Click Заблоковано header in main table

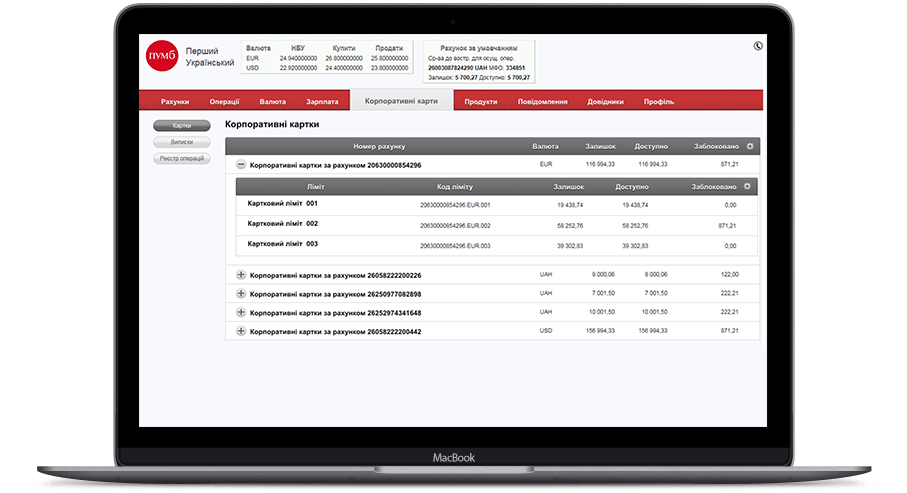716,146
